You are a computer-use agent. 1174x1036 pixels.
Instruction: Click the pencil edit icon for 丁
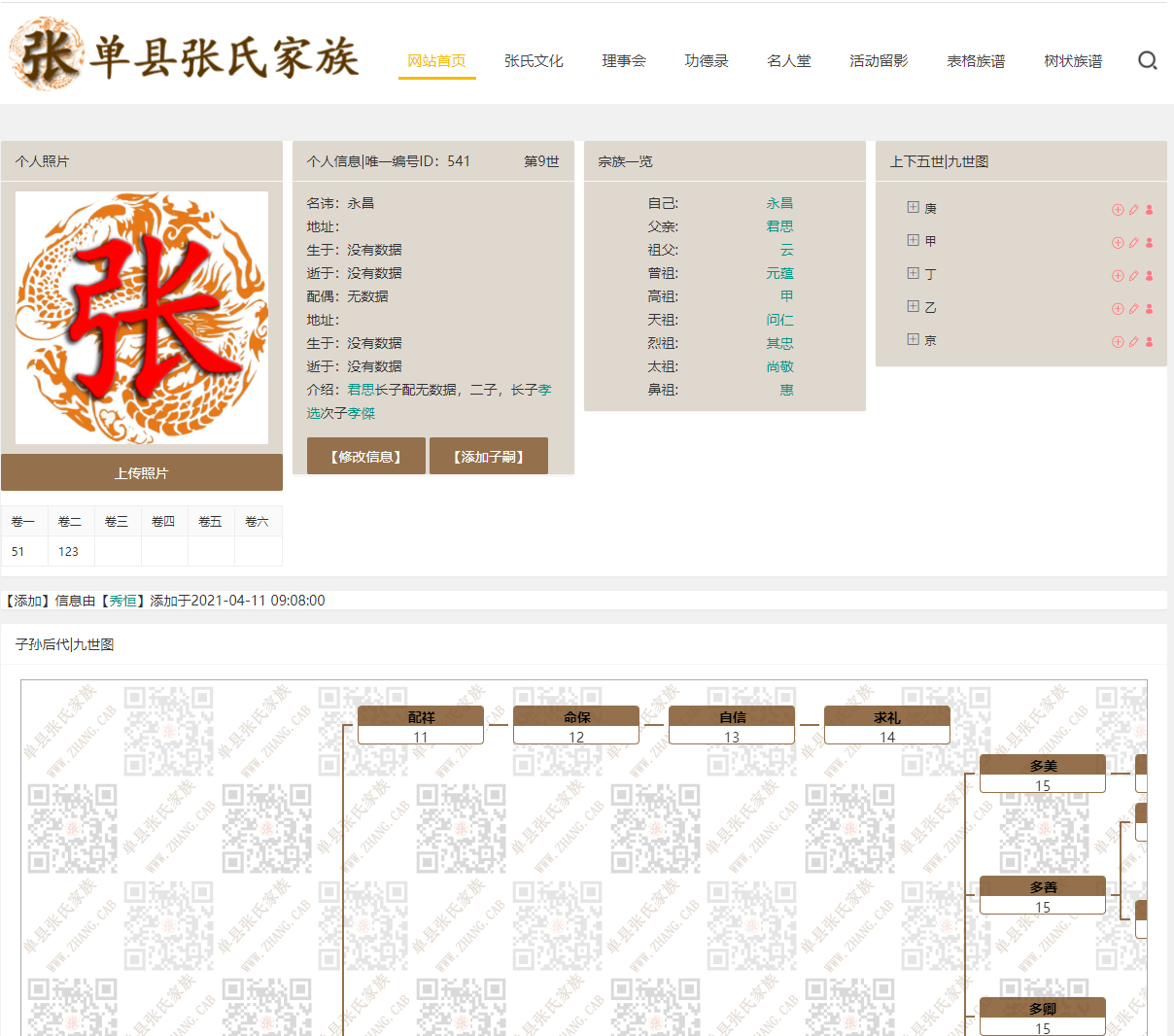pyautogui.click(x=1133, y=275)
